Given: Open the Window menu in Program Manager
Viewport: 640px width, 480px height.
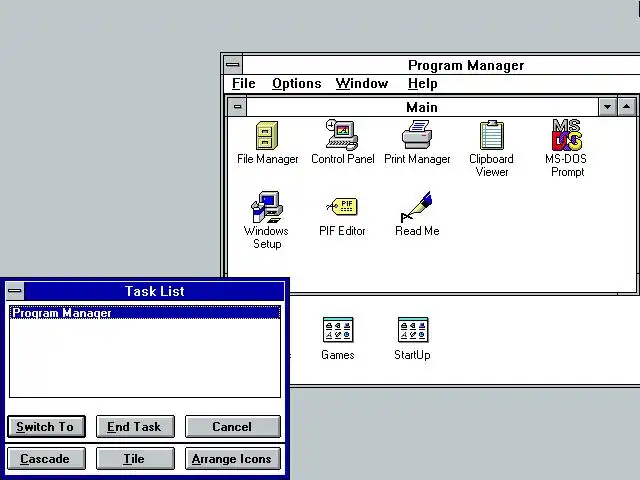Looking at the screenshot, I should 362,84.
